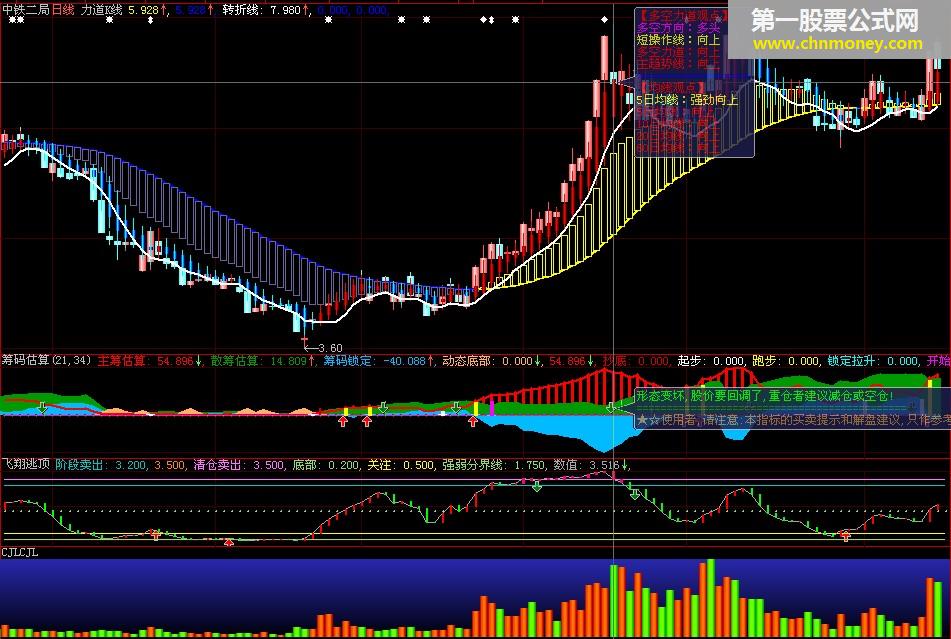Click the rightmost red up arrow on 飞翔逃顶 line
The height and width of the screenshot is (639, 951).
coord(845,535)
